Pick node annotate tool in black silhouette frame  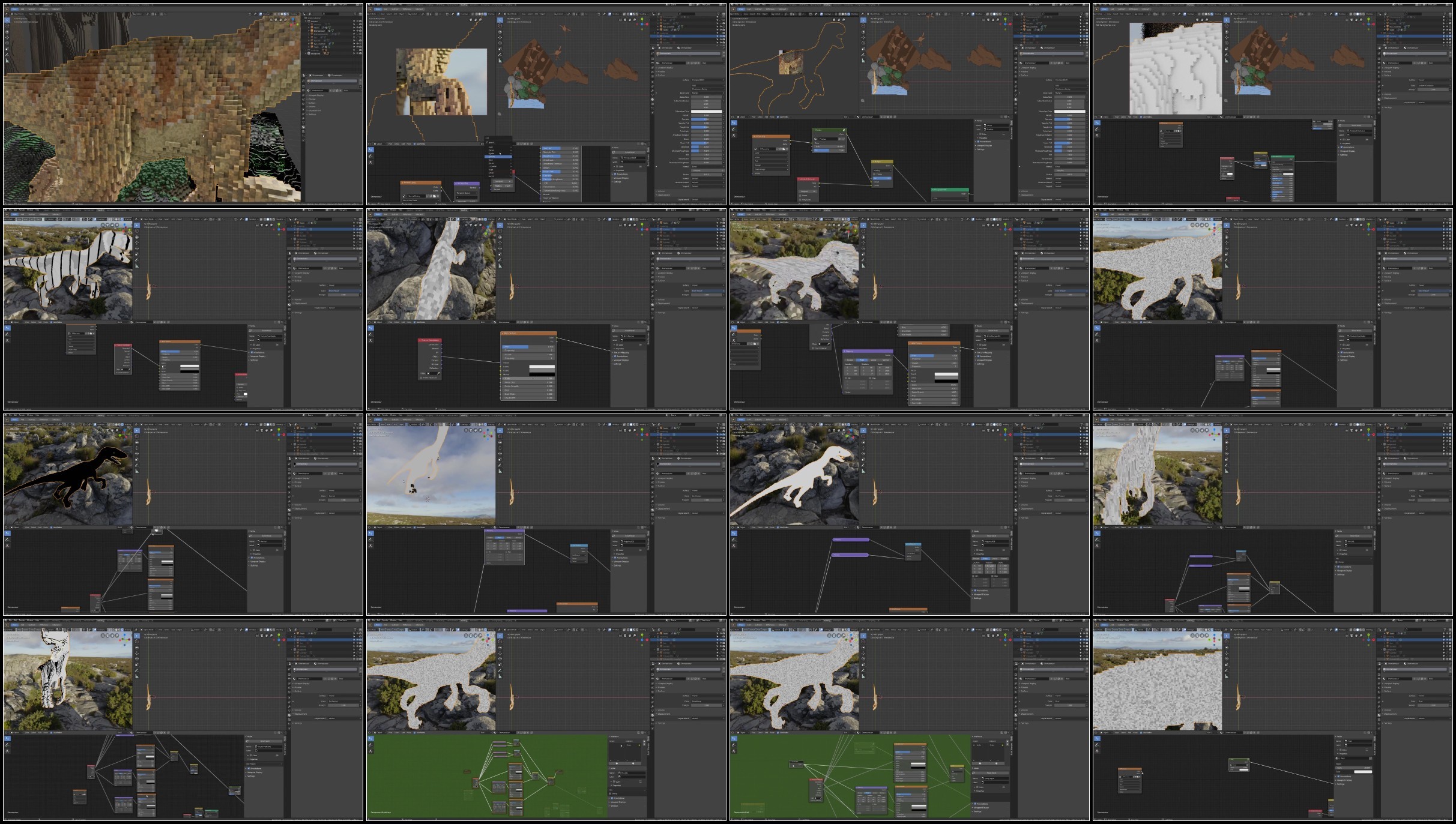(7, 539)
